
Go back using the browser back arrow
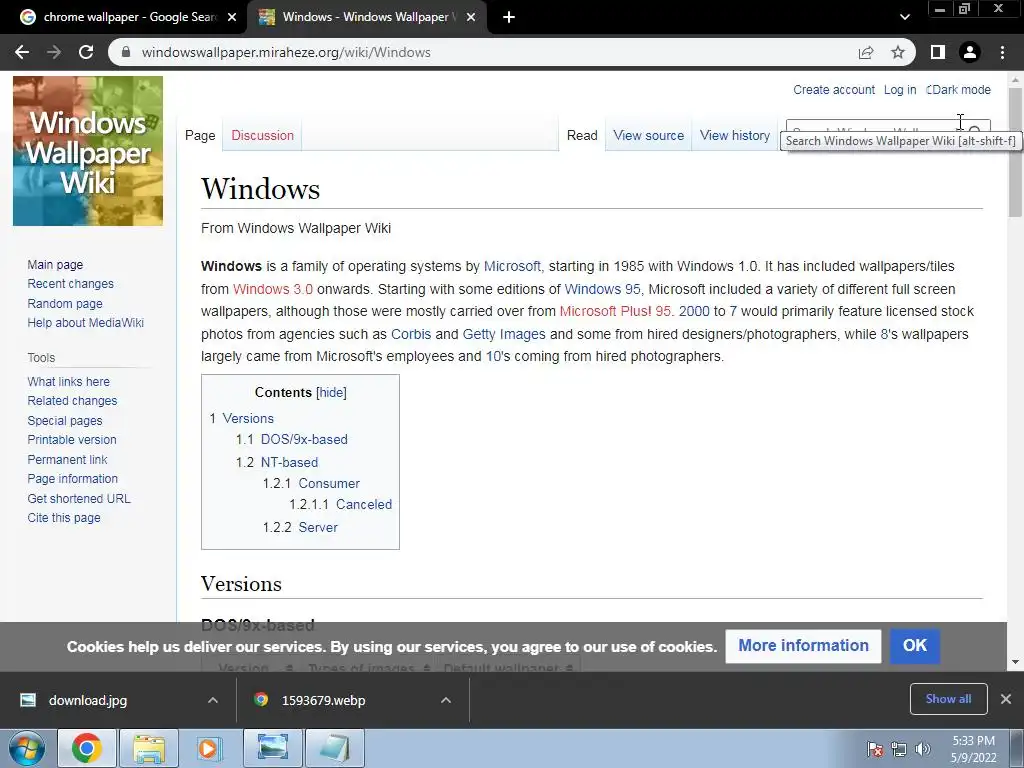coord(22,52)
